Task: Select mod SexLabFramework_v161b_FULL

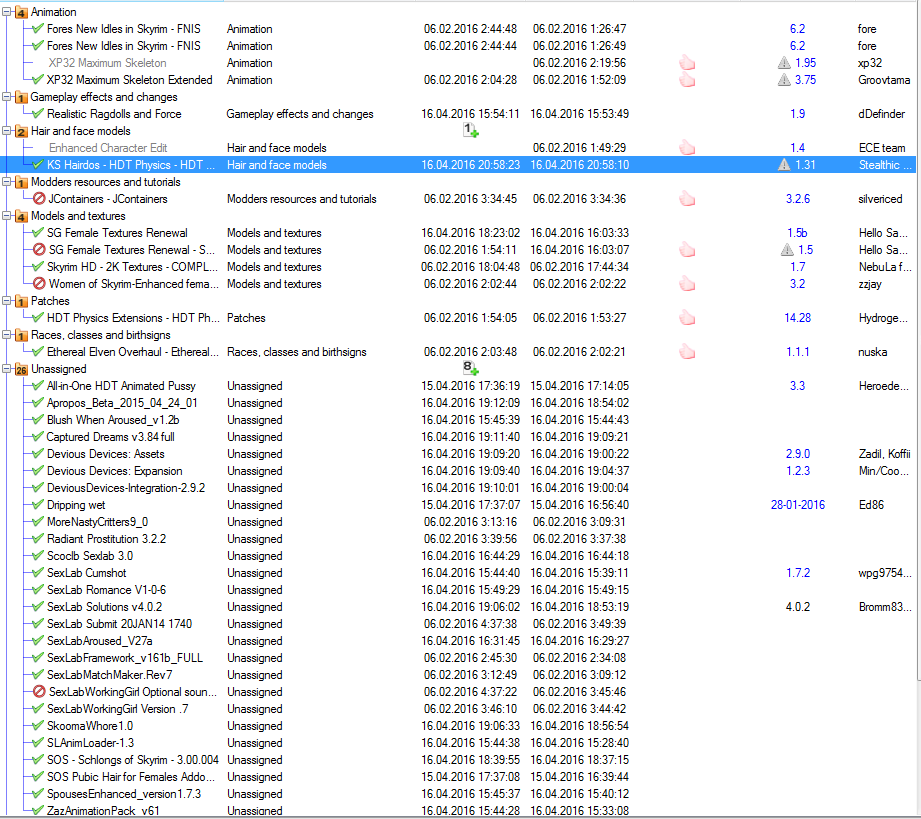Action: tap(125, 658)
